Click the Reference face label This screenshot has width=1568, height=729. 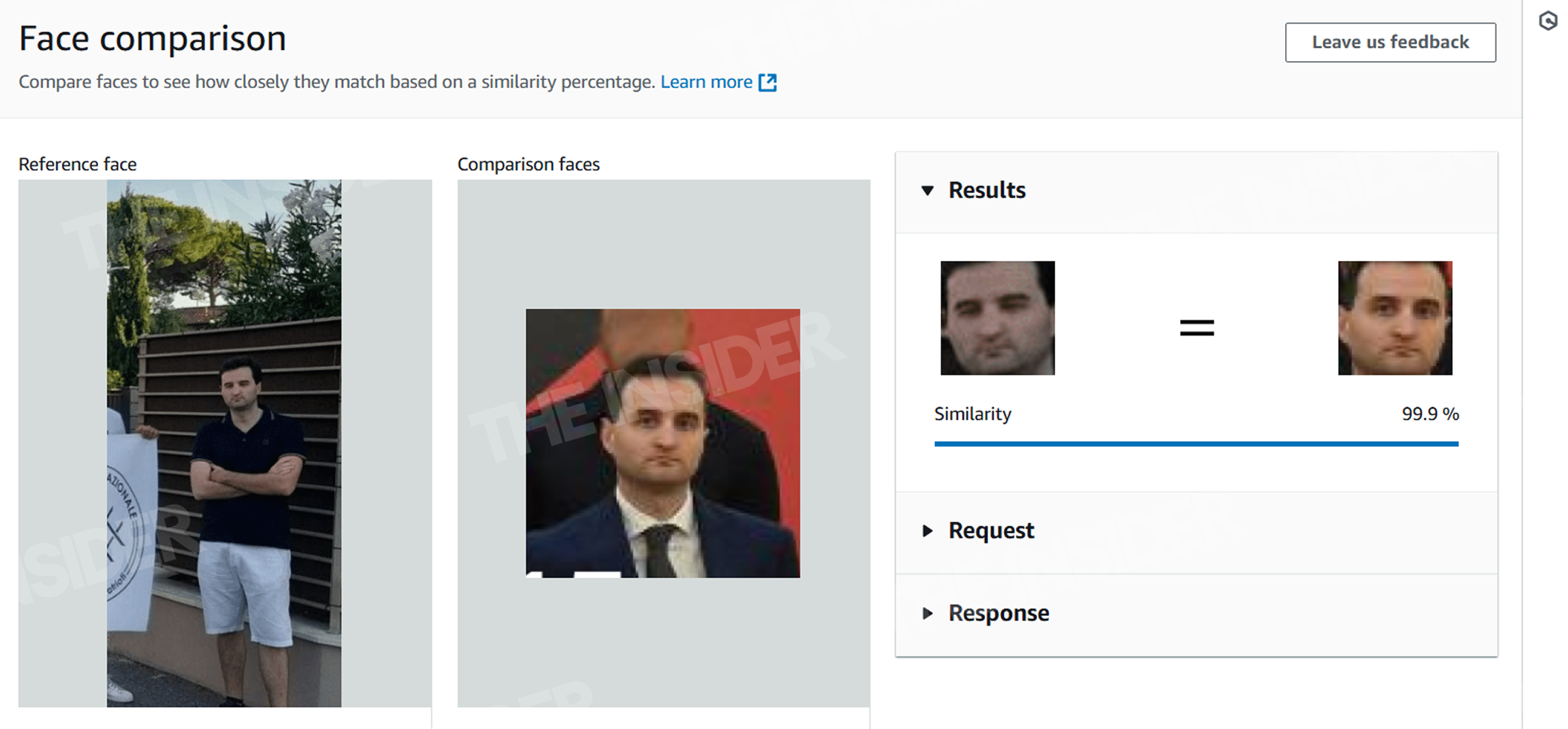[78, 164]
